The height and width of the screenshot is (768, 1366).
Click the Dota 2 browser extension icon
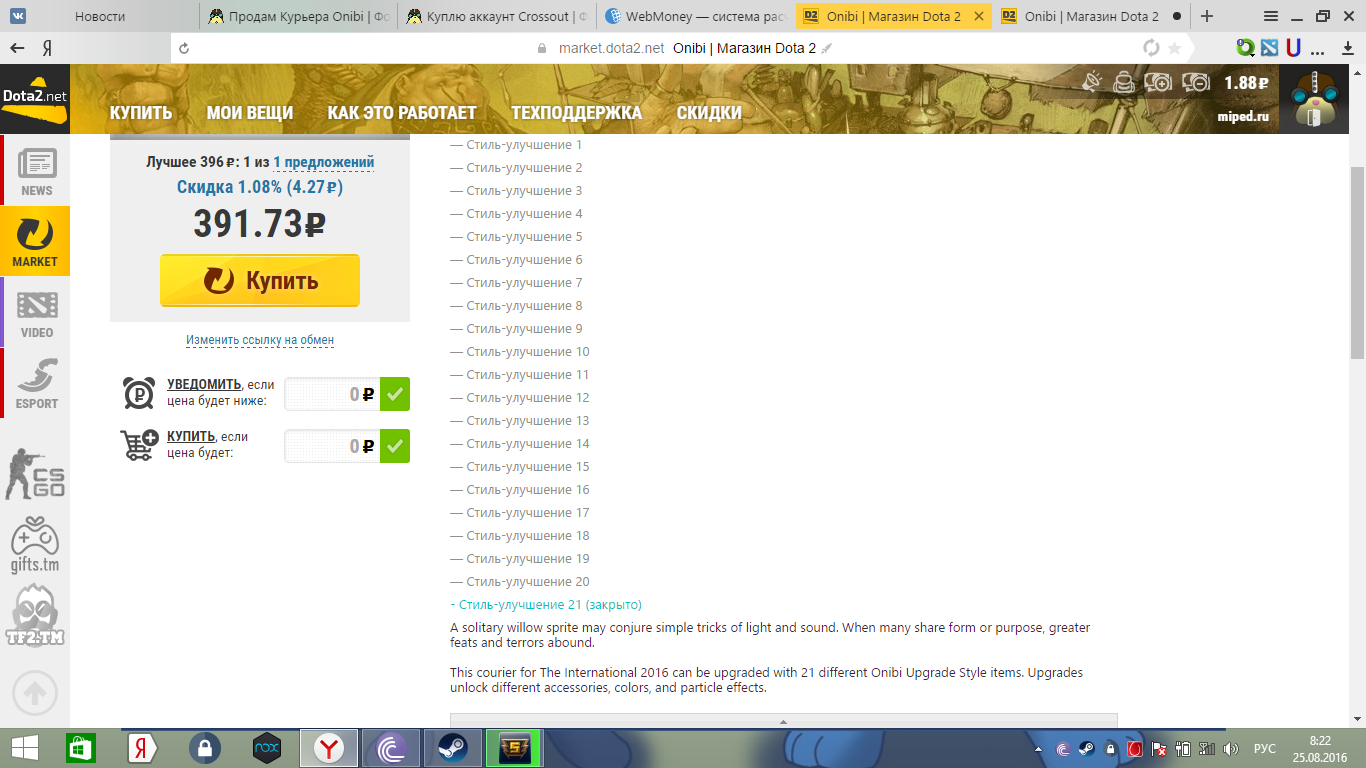pos(1269,47)
